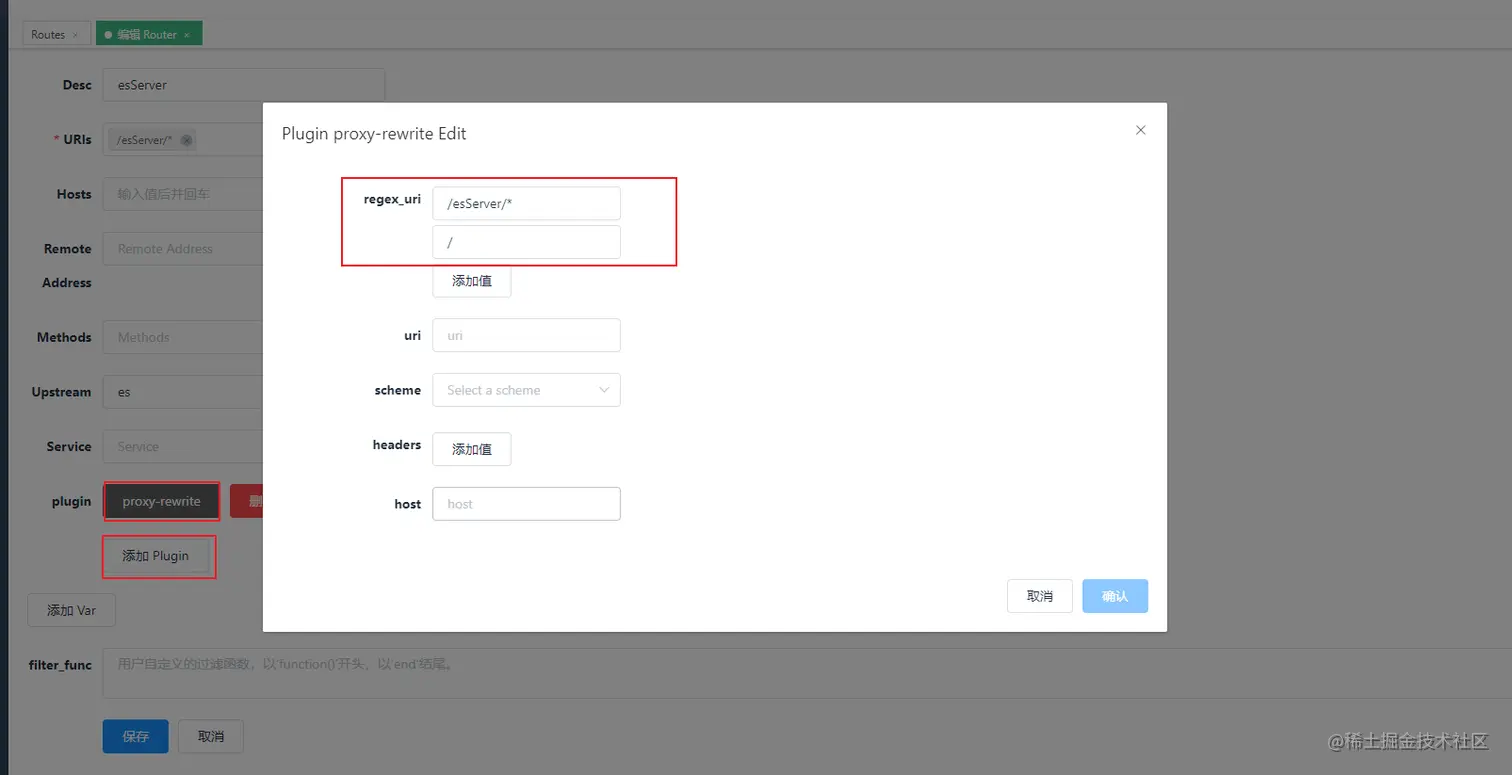This screenshot has width=1512, height=775.
Task: Open the Methods selector
Action: [183, 337]
